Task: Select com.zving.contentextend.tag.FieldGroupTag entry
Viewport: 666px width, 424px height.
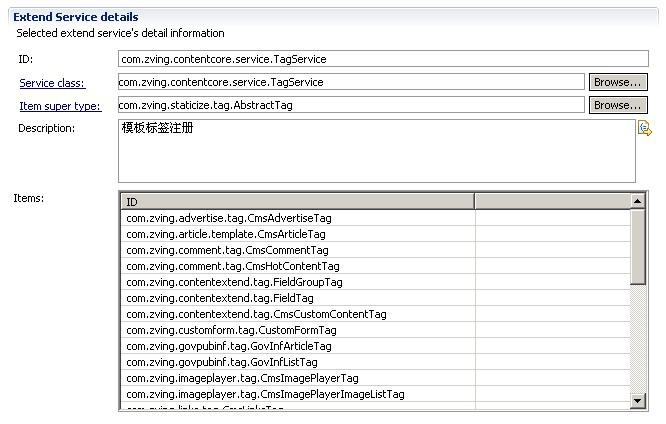Action: click(x=234, y=282)
